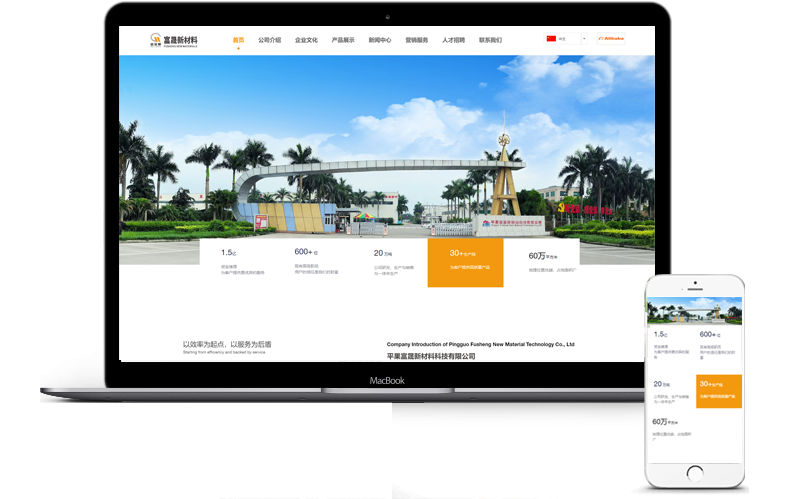Open the 公司介绍 menu item
This screenshot has width=802, height=499.
(x=270, y=40)
